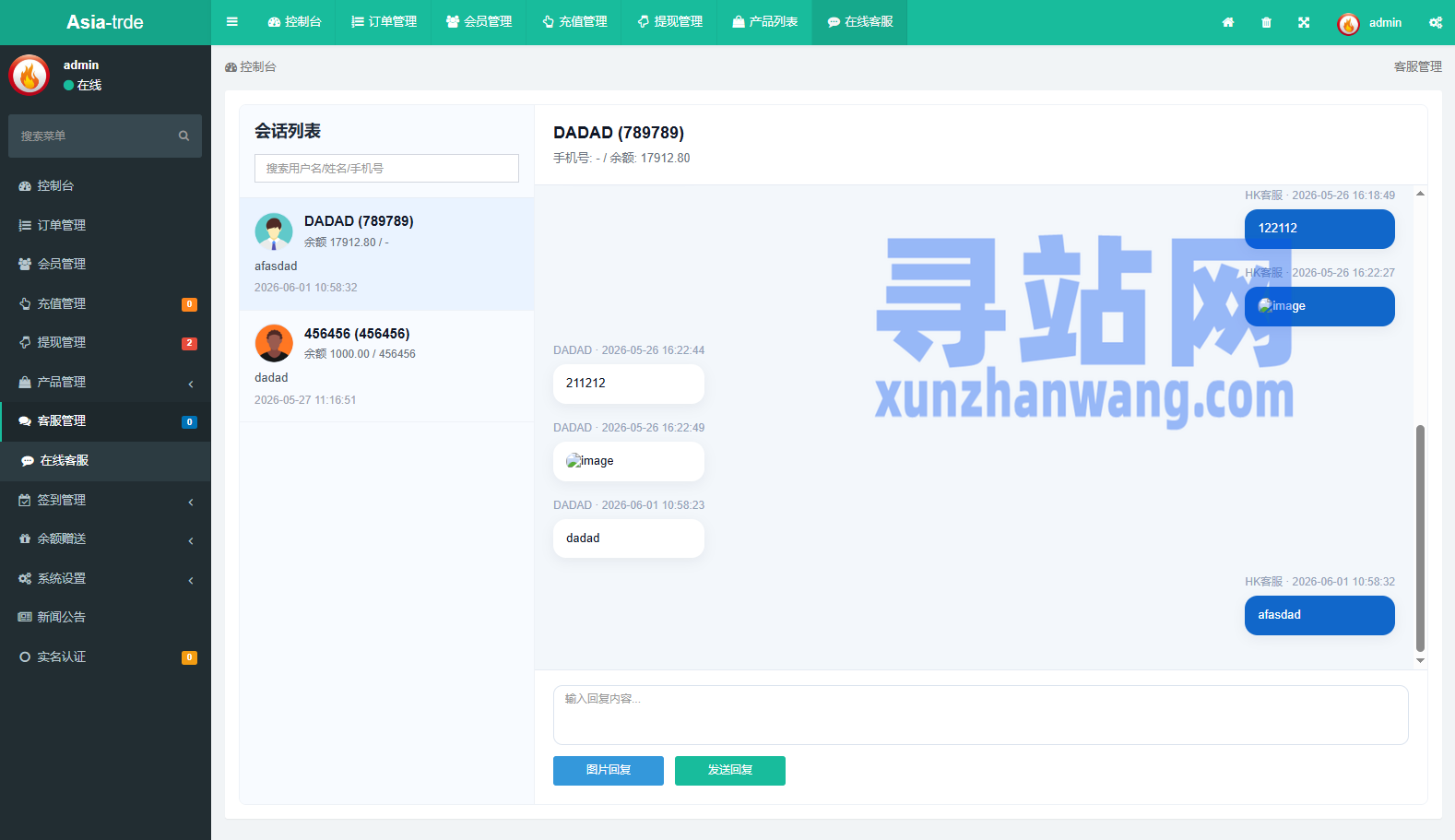The width and height of the screenshot is (1455, 840).
Task: Select the 在线客服 tab in top navigation
Action: tap(859, 22)
